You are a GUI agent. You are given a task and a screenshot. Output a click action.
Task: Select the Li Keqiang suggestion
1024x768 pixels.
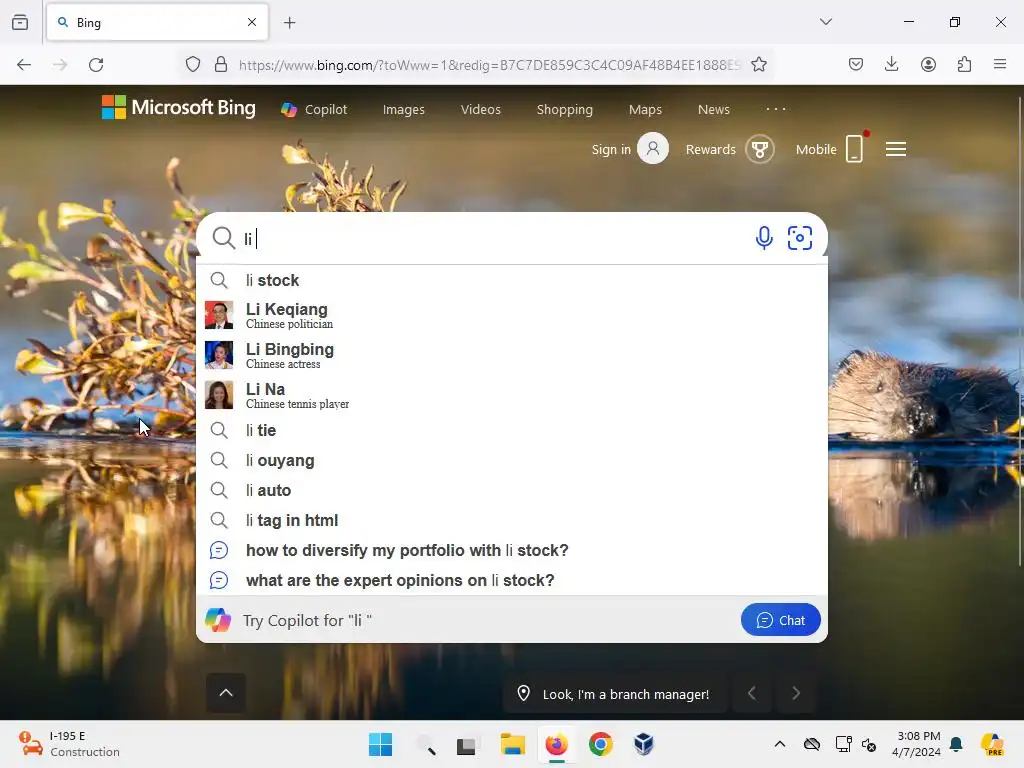(511, 315)
